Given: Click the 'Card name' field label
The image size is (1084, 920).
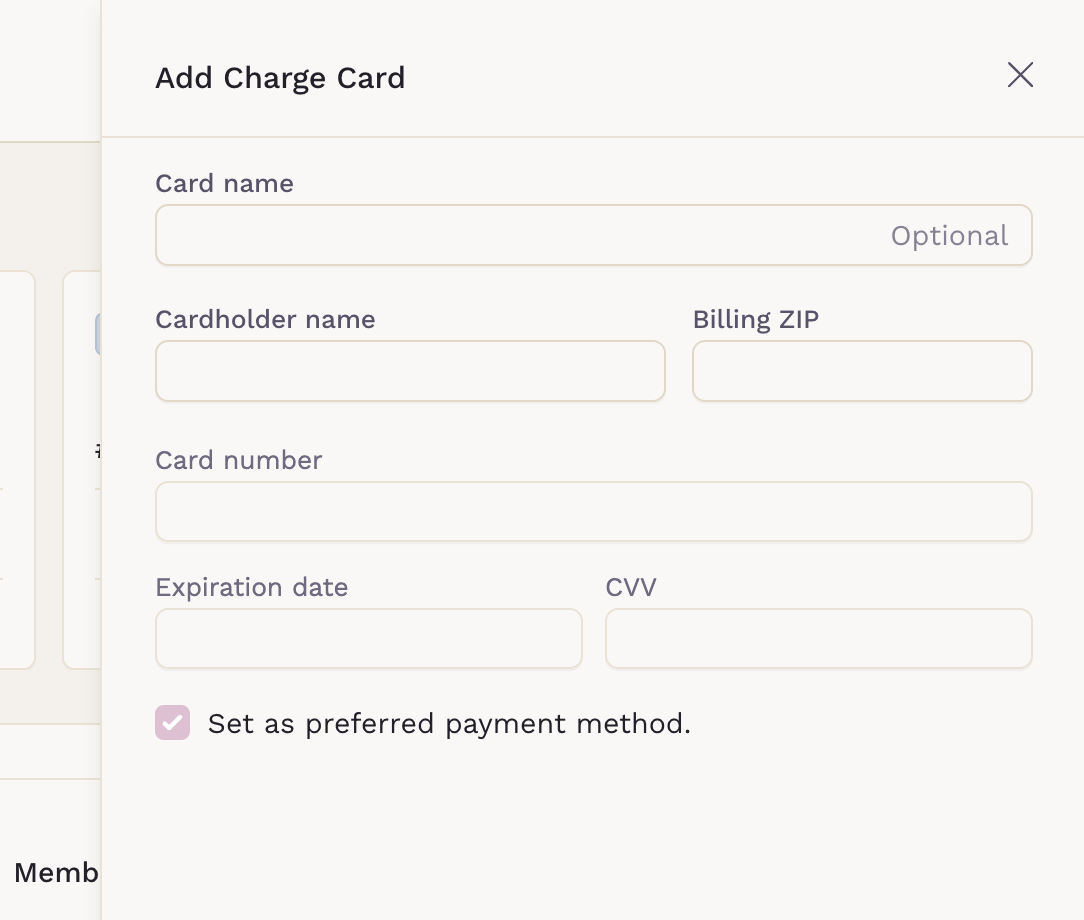Looking at the screenshot, I should click(224, 184).
